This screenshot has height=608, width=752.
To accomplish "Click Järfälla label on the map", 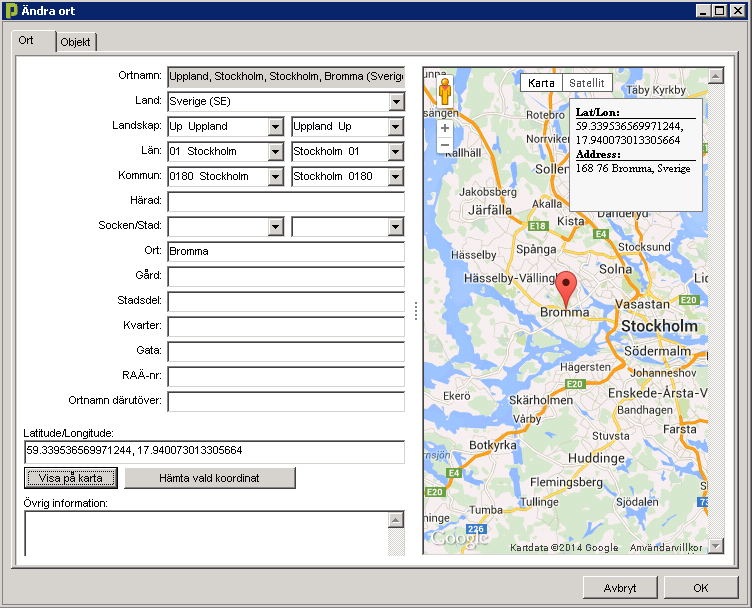I will point(490,210).
